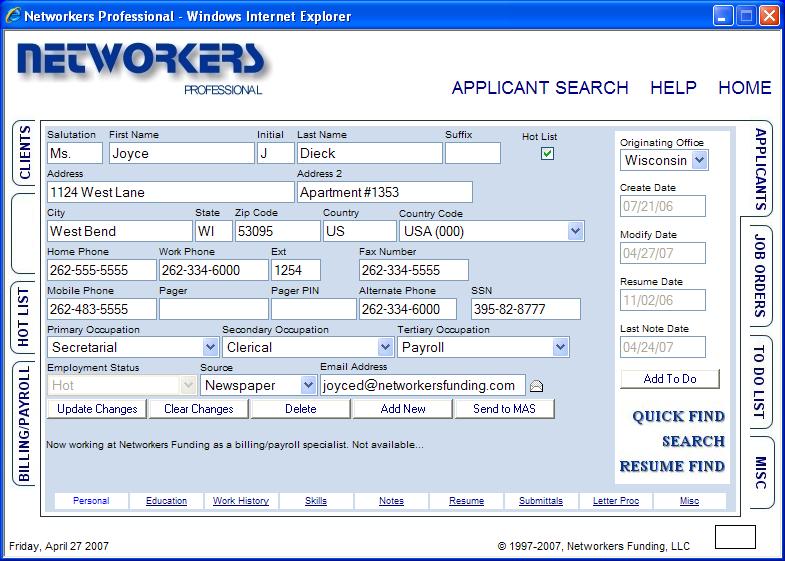Click the empty Pager field
Screen dimensions: 785x561
click(213, 309)
